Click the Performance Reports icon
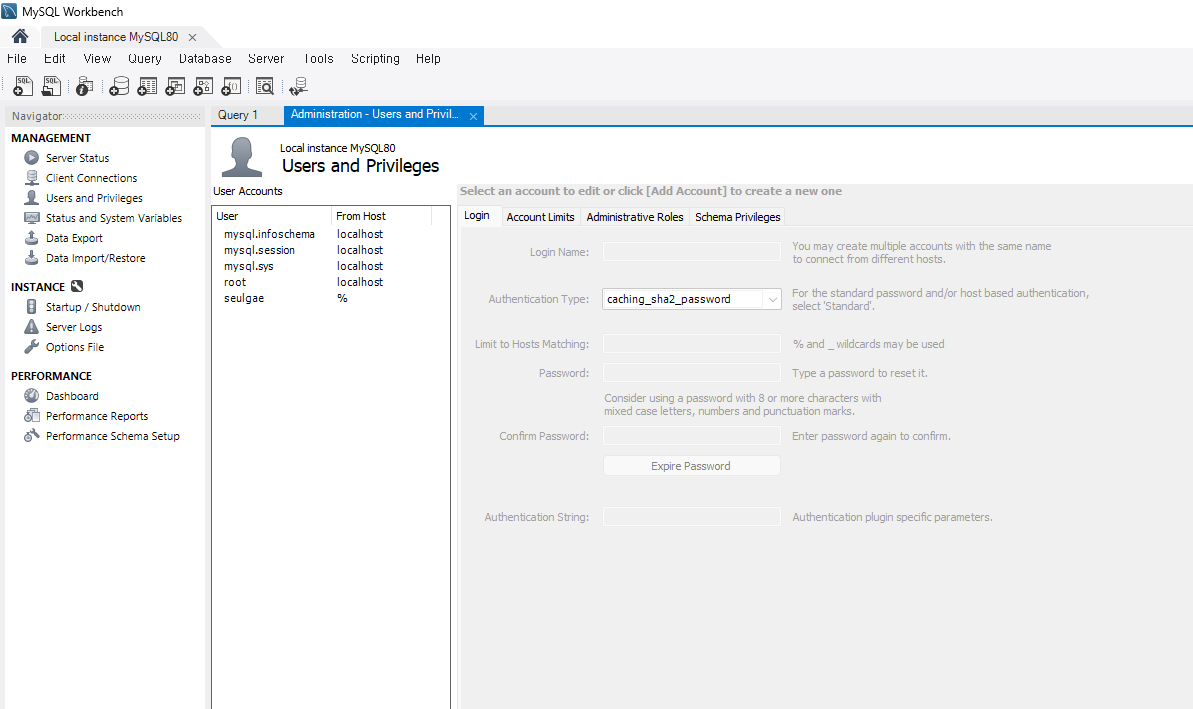This screenshot has width=1193, height=709. pos(31,415)
